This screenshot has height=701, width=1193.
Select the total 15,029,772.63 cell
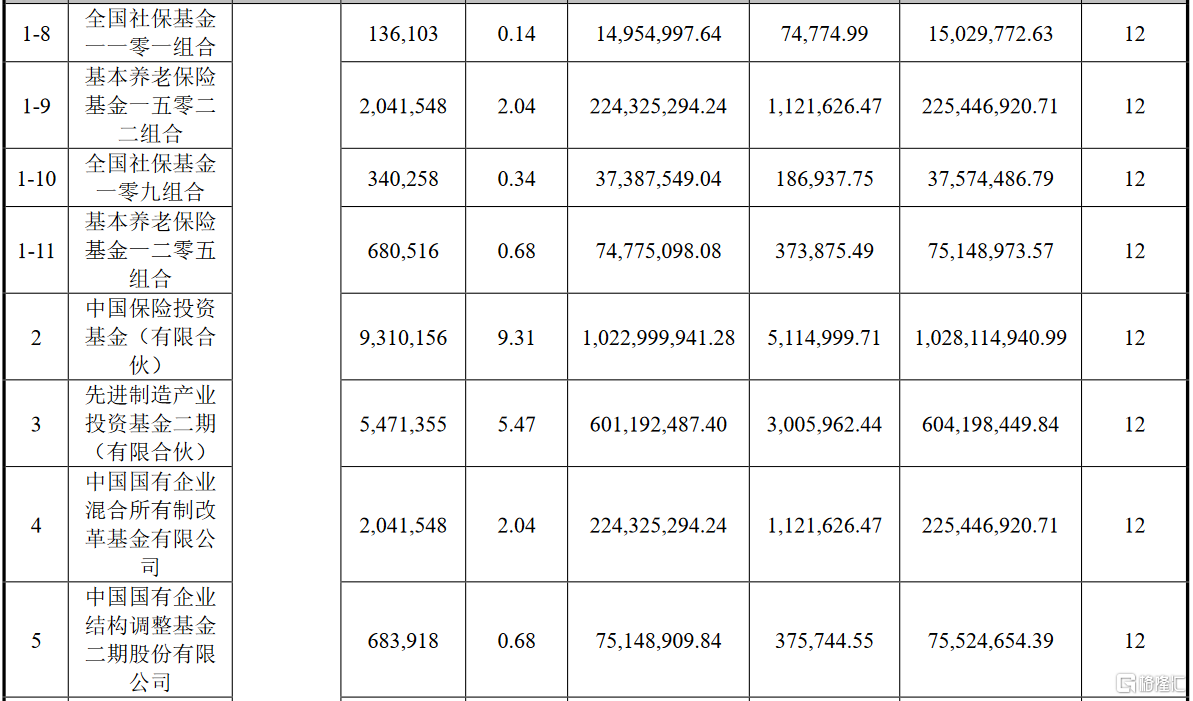[x=990, y=34]
